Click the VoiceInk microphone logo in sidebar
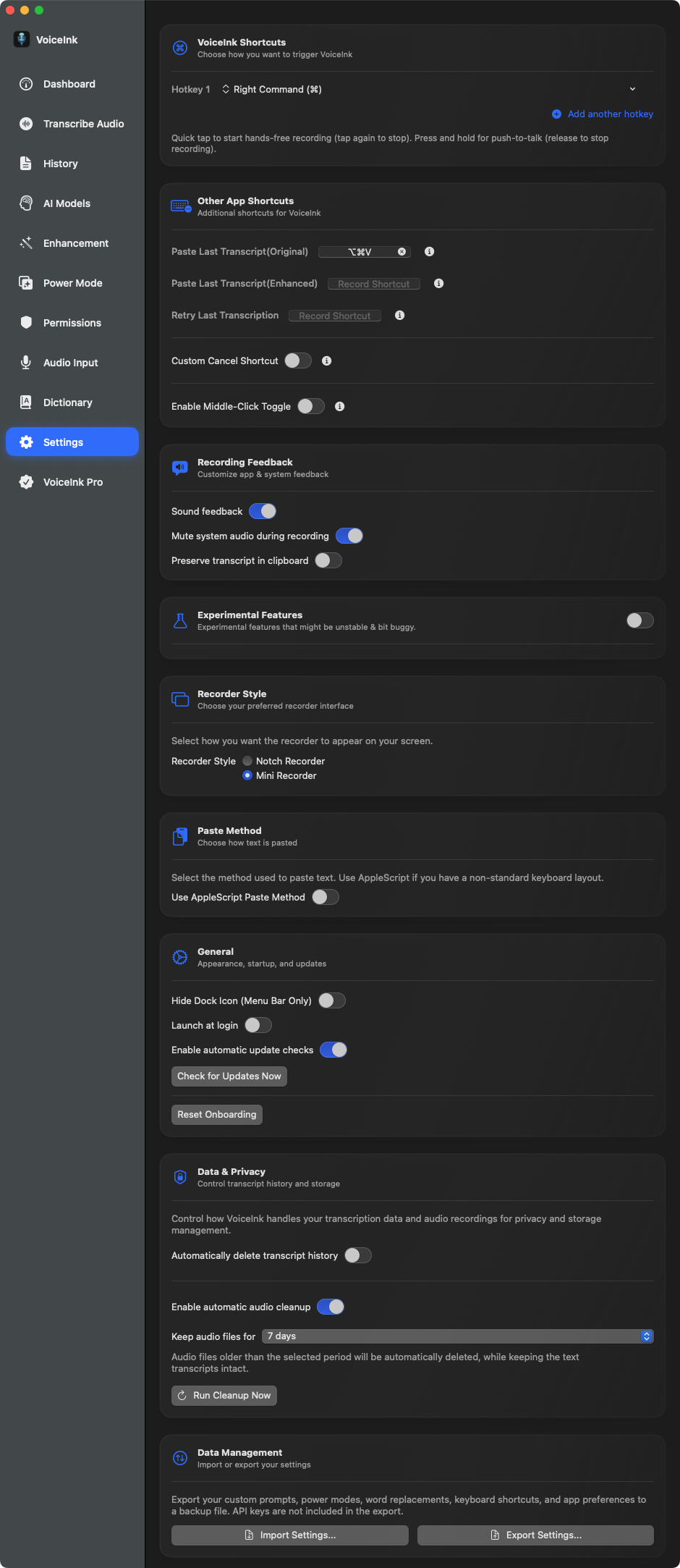 [22, 40]
